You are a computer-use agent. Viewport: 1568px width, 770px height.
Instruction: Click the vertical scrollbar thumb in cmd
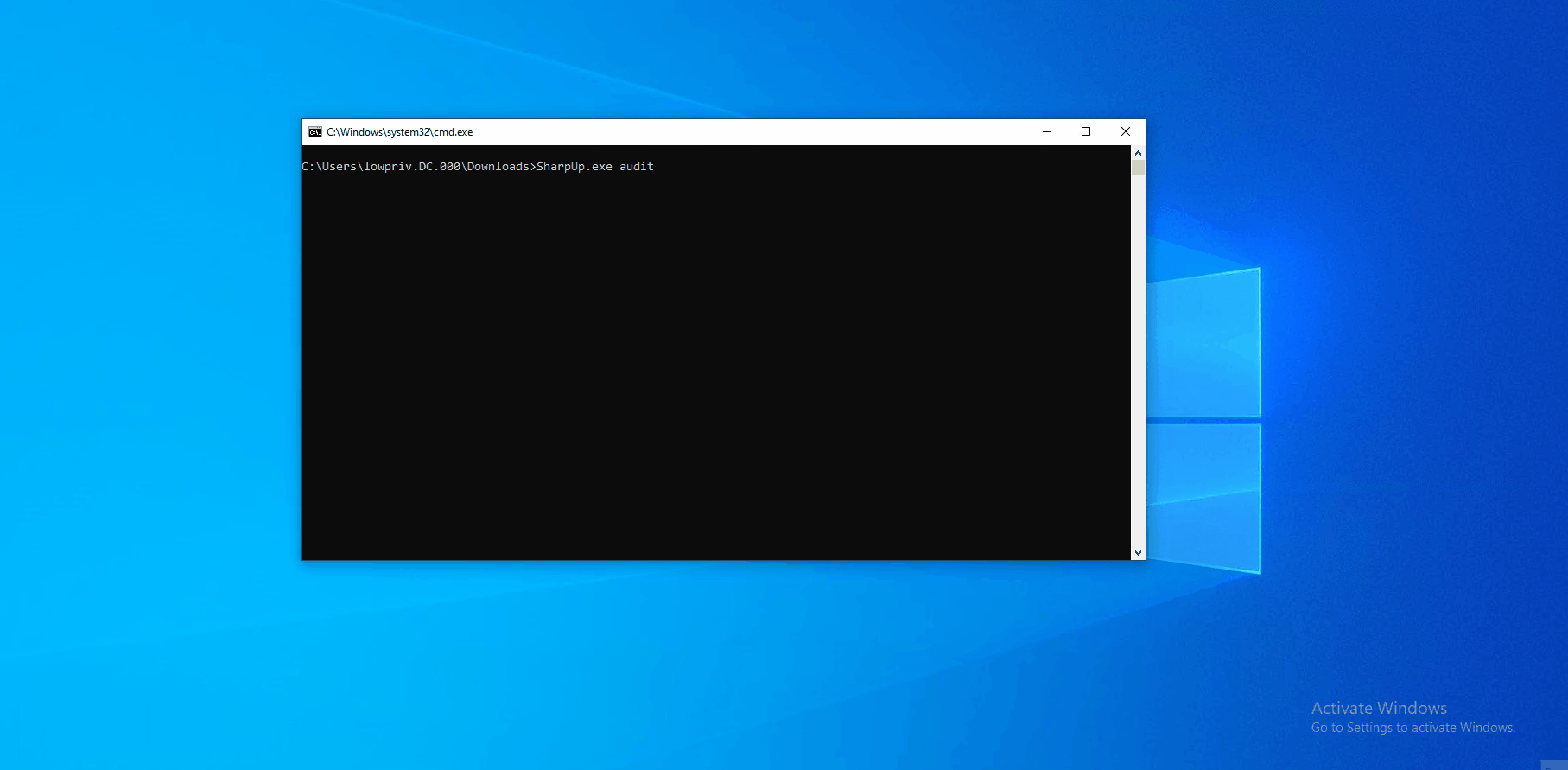pos(1138,168)
